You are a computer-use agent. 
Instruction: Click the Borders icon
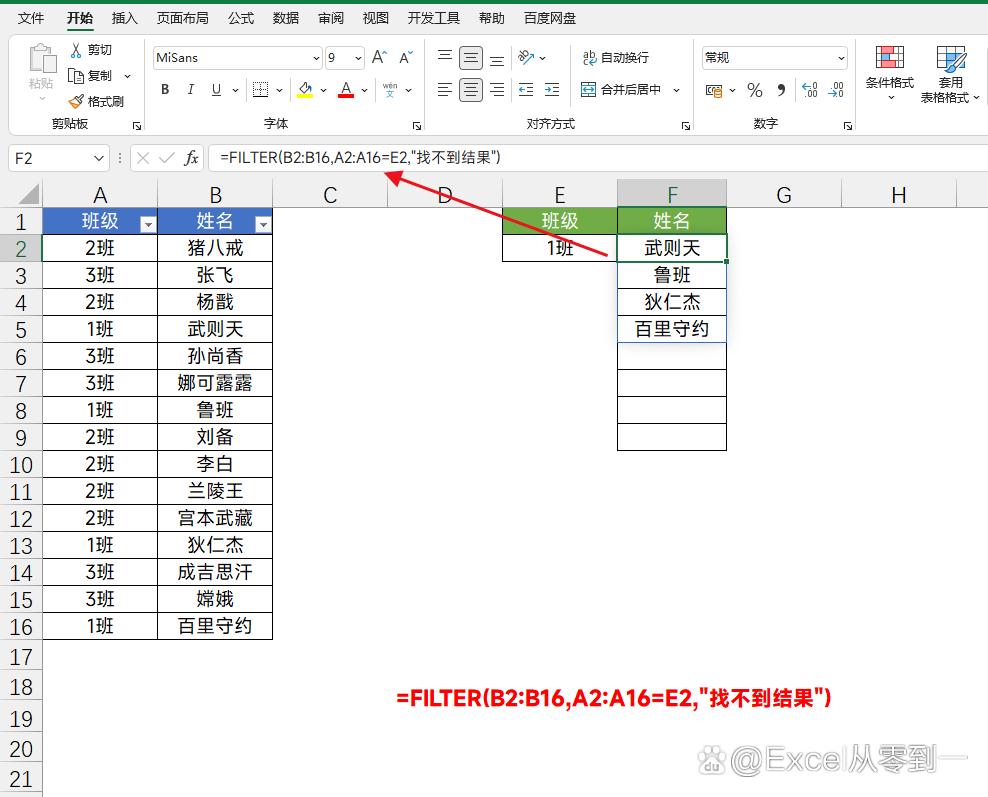tap(260, 90)
